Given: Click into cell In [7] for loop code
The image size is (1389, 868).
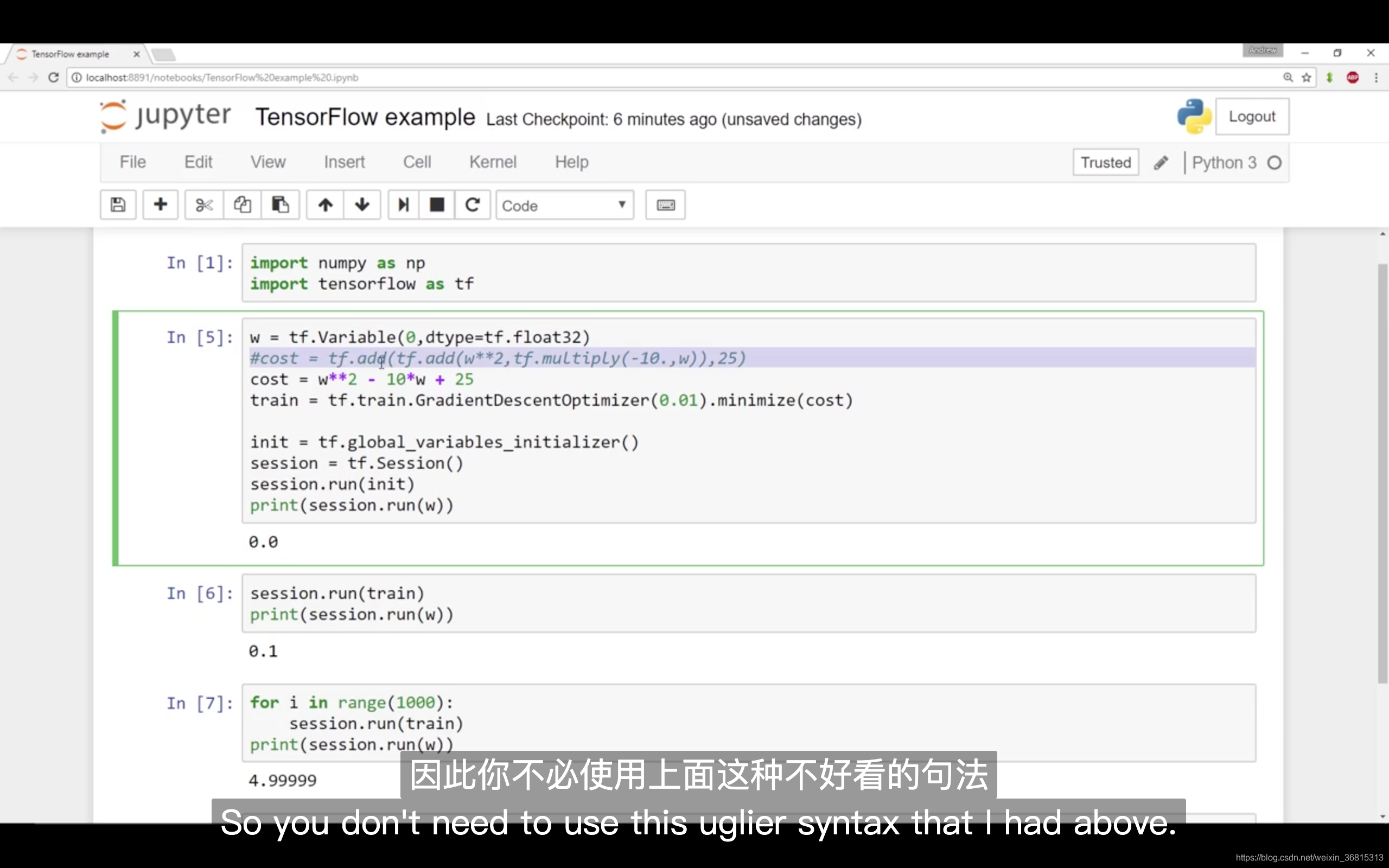Looking at the screenshot, I should click(x=748, y=723).
